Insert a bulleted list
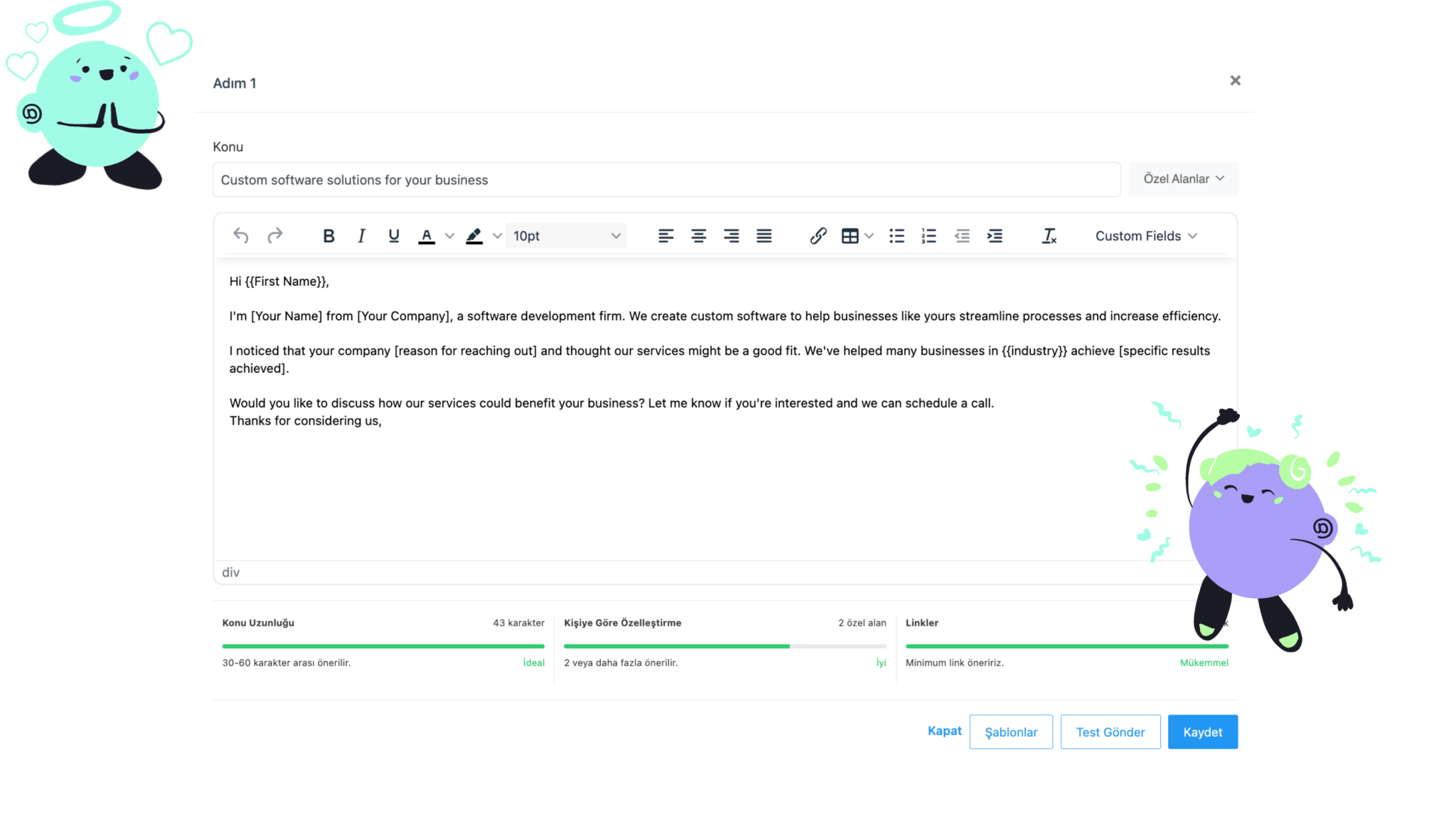This screenshot has height=819, width=1456. pyautogui.click(x=896, y=236)
